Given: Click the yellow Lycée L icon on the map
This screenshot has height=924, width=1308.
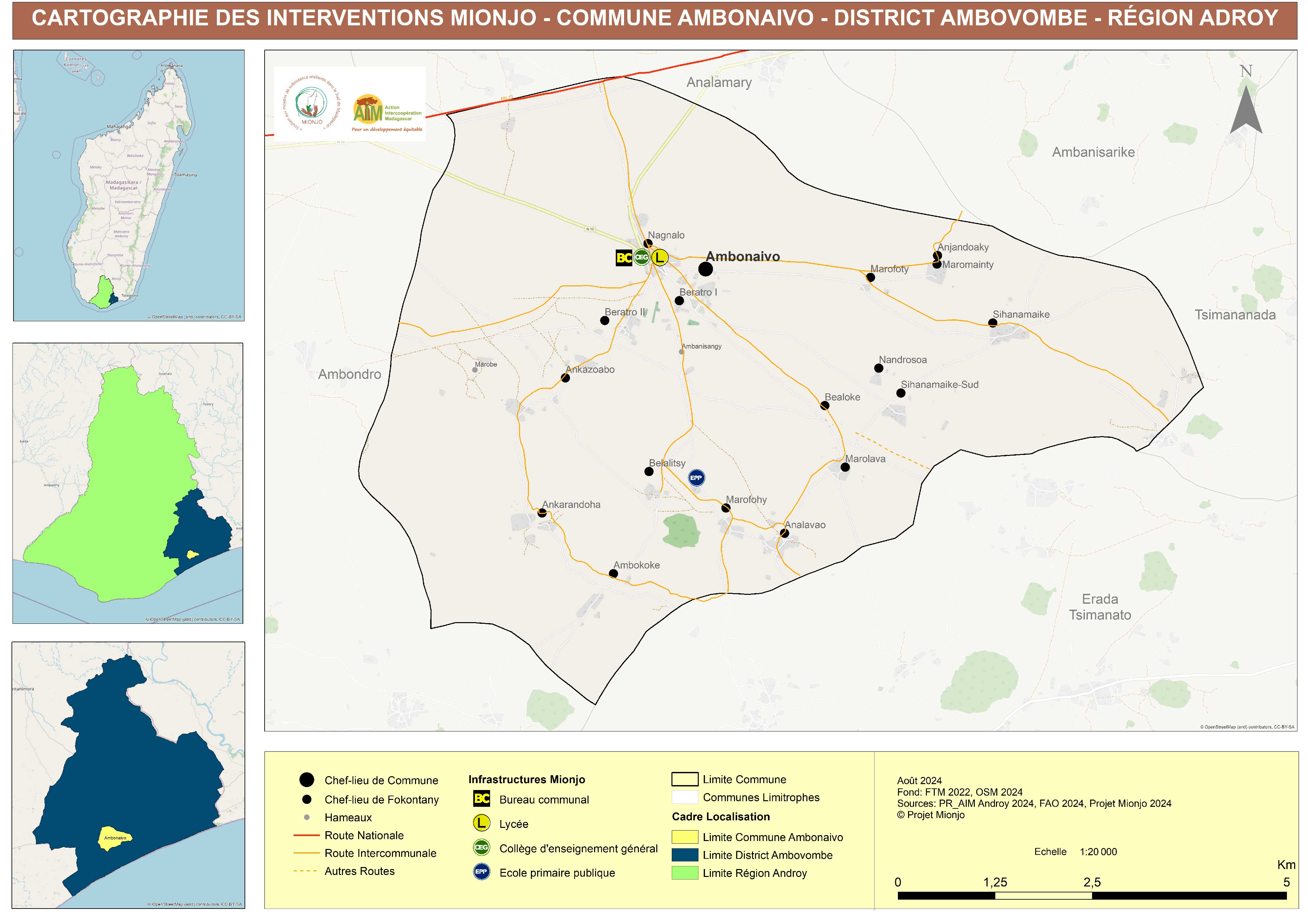Looking at the screenshot, I should (x=659, y=257).
